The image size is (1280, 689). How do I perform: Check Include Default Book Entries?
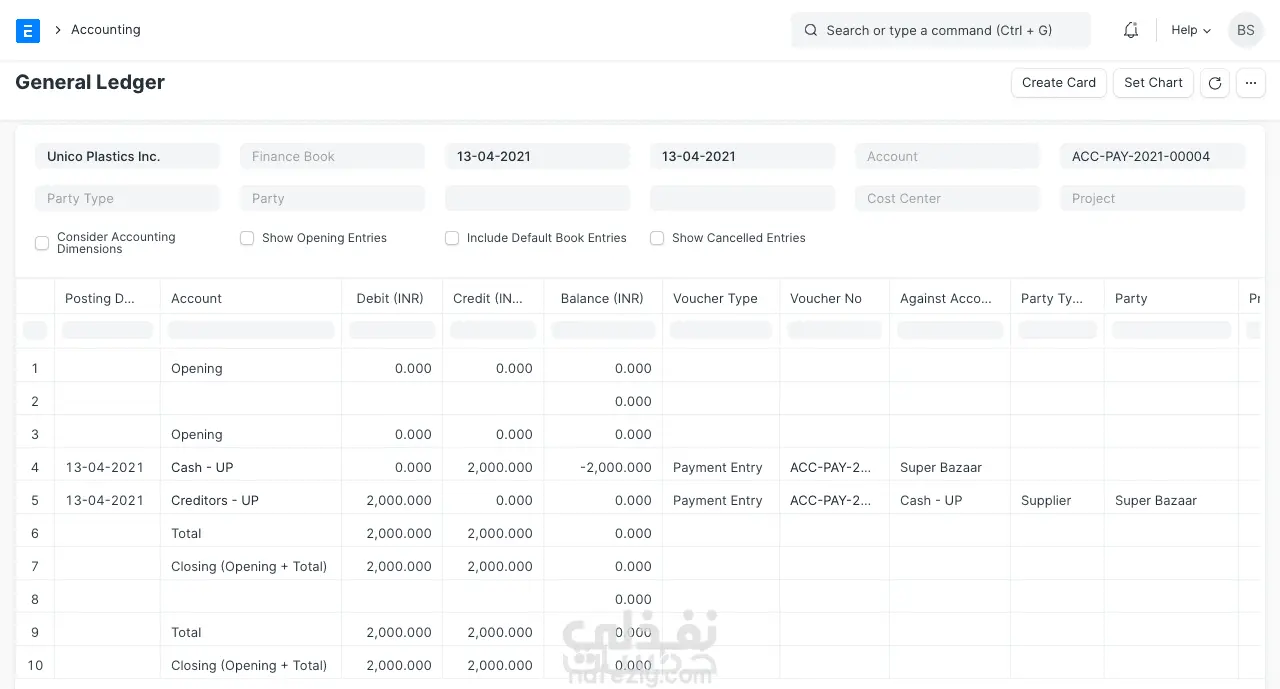452,238
